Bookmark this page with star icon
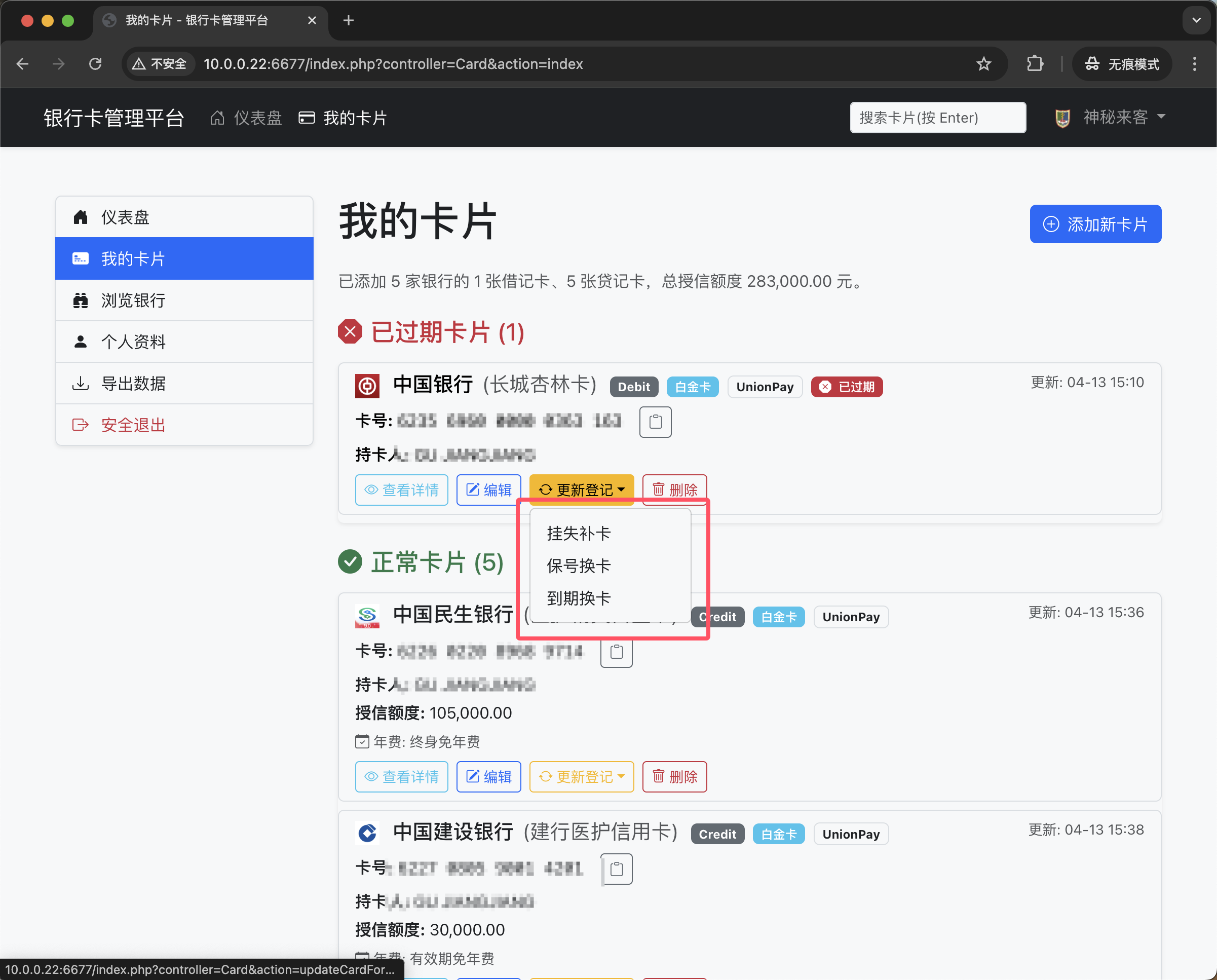Viewport: 1217px width, 980px height. pyautogui.click(x=984, y=64)
